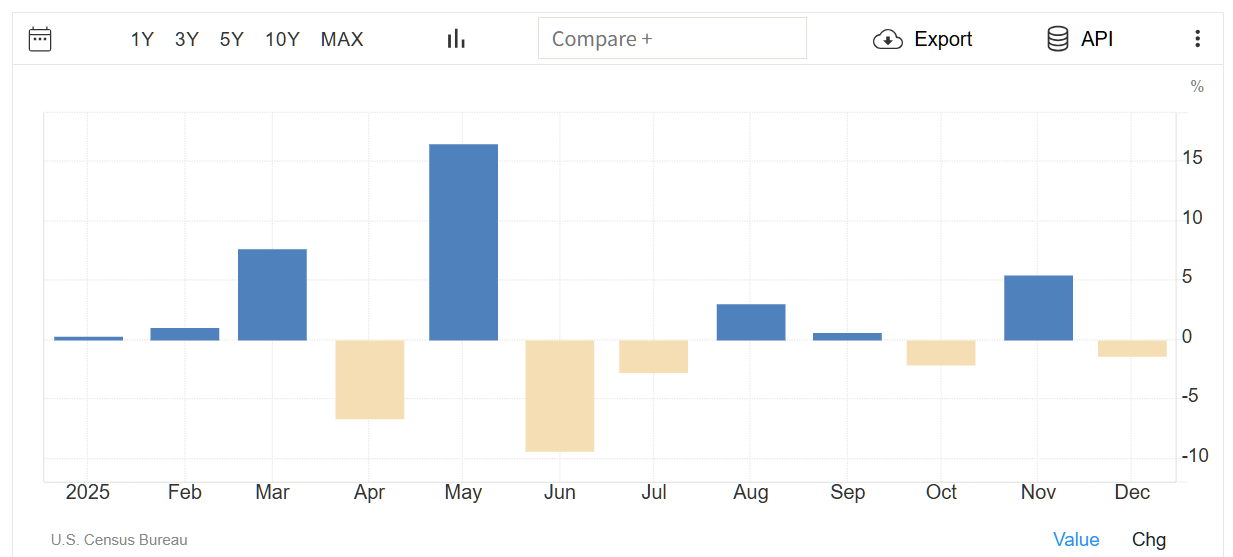Select the MAX time range
1233x557 pixels.
coord(342,39)
